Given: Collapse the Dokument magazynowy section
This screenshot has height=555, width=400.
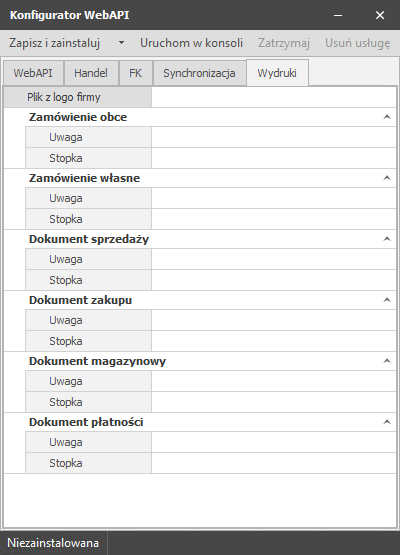Looking at the screenshot, I should tap(387, 361).
